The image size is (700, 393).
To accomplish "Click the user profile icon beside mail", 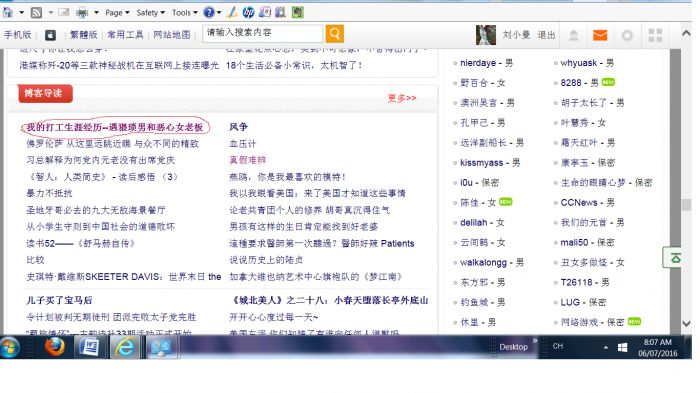I will click(574, 35).
